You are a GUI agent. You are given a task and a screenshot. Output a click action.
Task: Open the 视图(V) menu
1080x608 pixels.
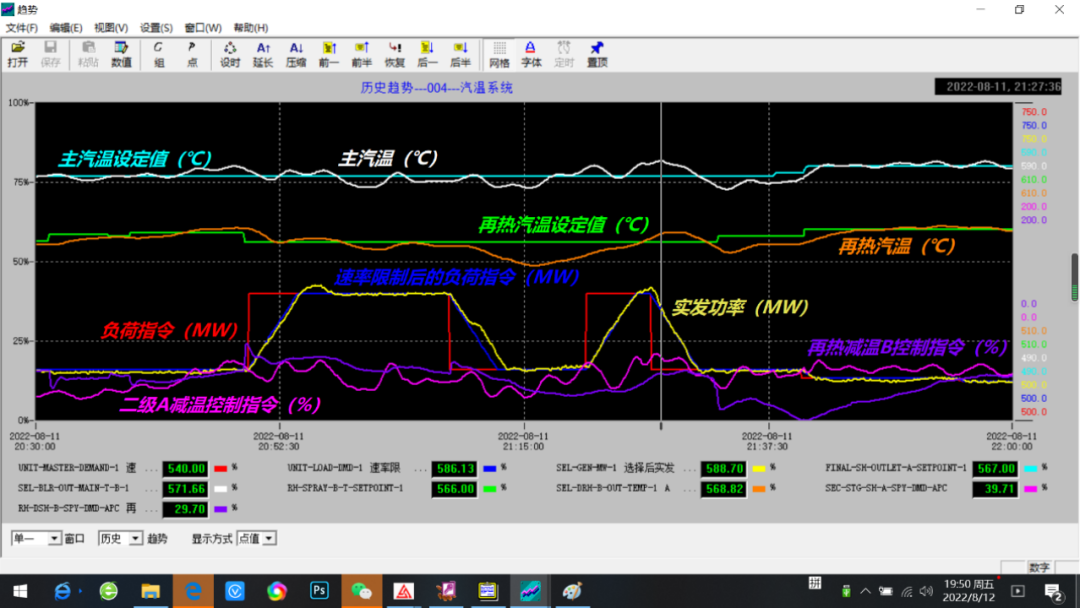111,28
